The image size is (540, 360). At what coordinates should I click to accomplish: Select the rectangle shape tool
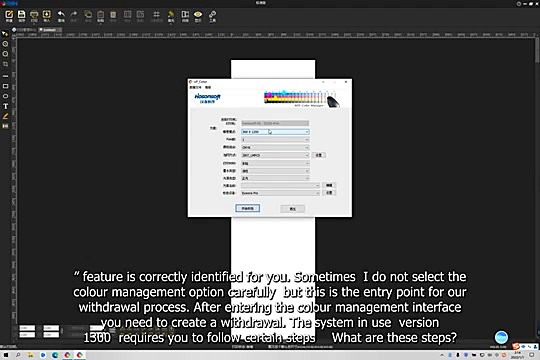tap(5, 86)
